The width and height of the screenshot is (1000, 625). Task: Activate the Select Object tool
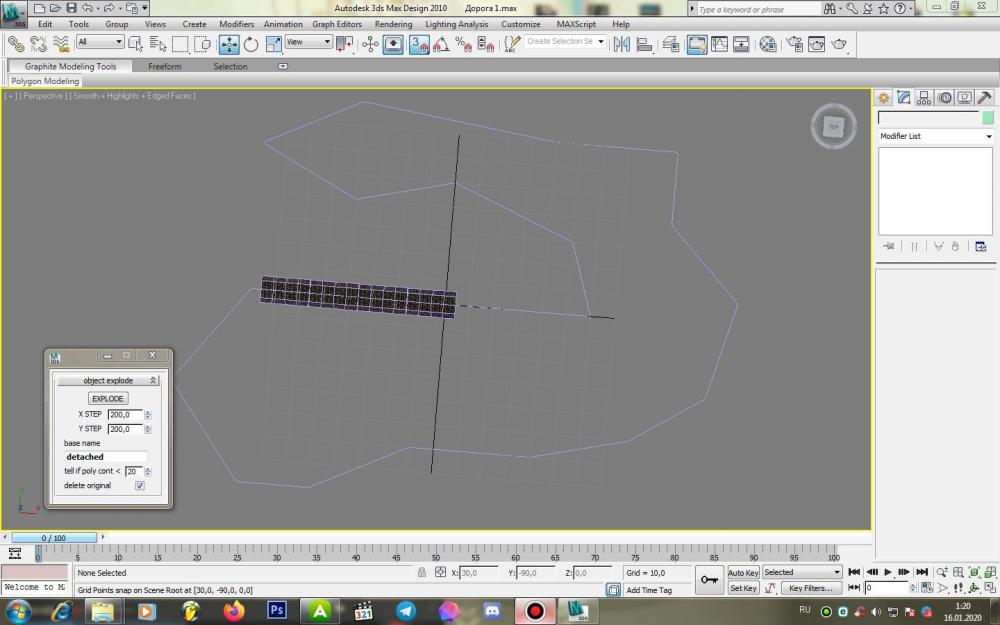coord(135,44)
